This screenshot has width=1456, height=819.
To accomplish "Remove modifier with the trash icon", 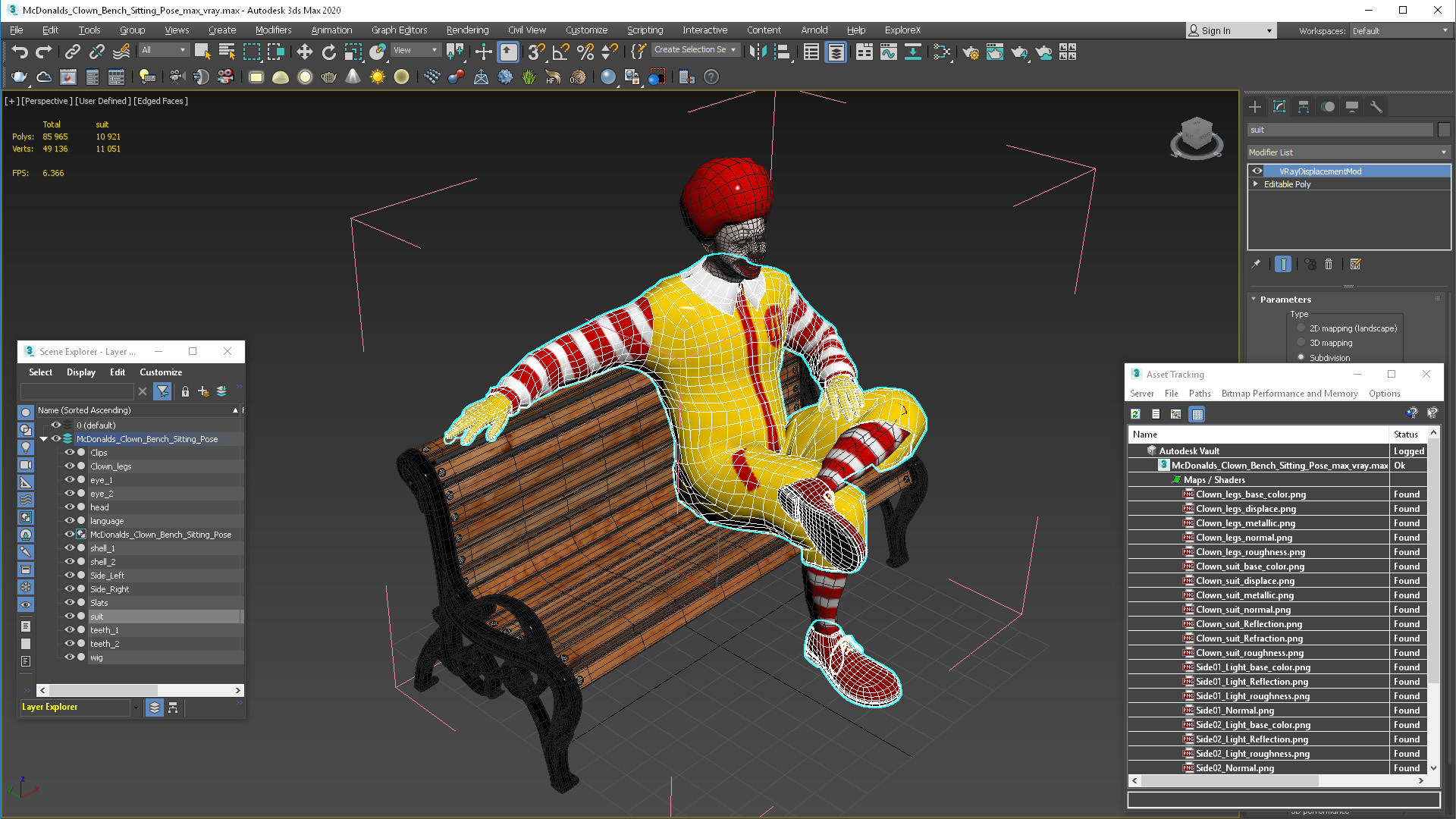I will (1329, 264).
